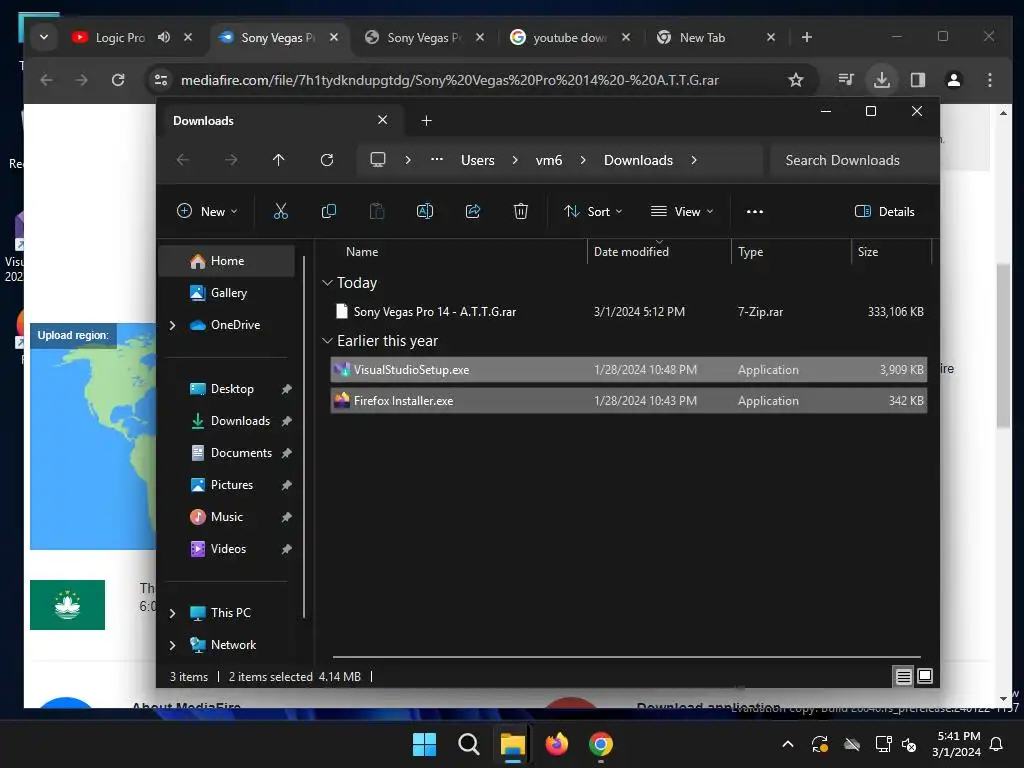Expand chevron after vm6 in address bar

(x=583, y=160)
